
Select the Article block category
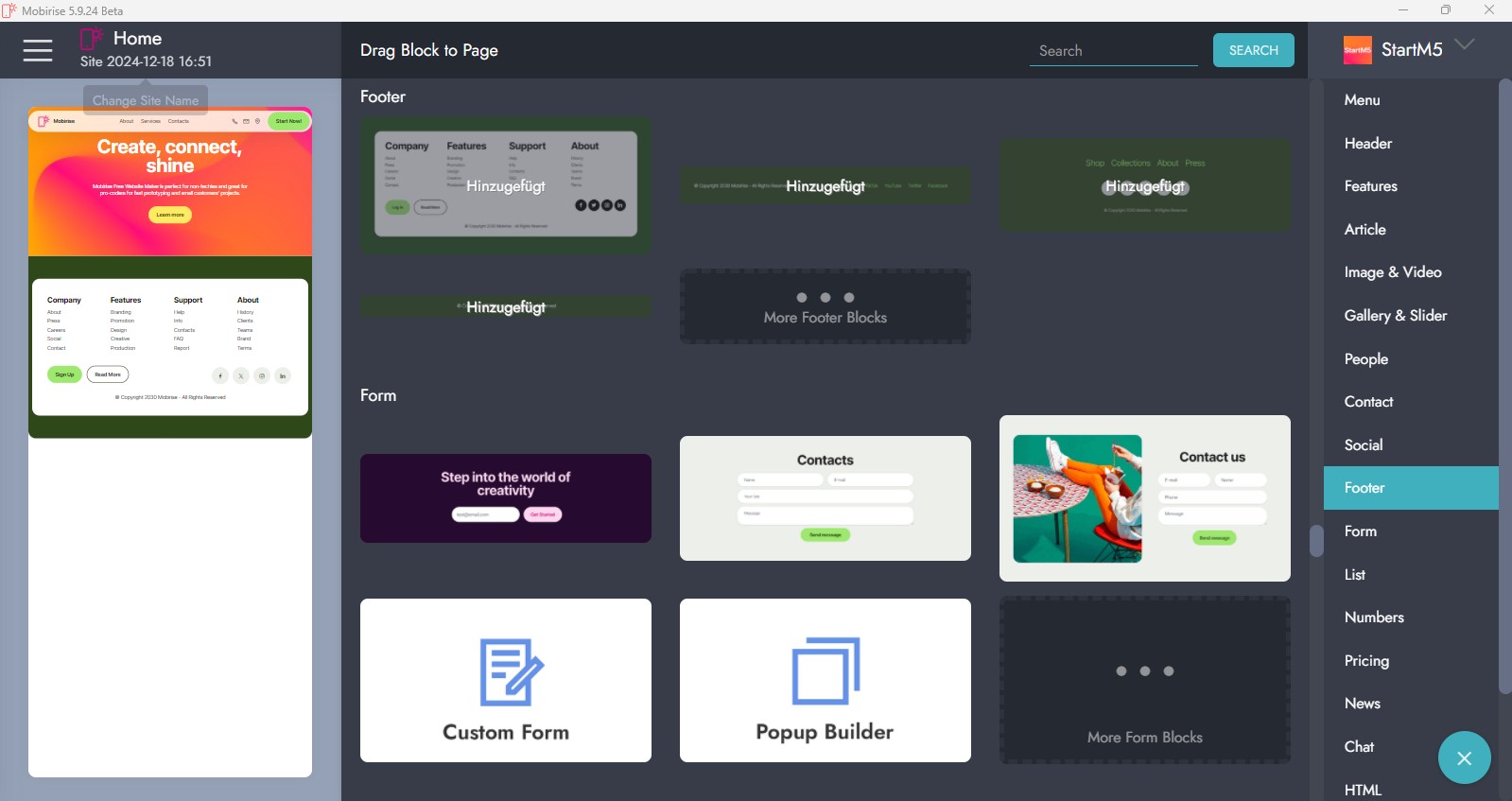pyautogui.click(x=1365, y=230)
